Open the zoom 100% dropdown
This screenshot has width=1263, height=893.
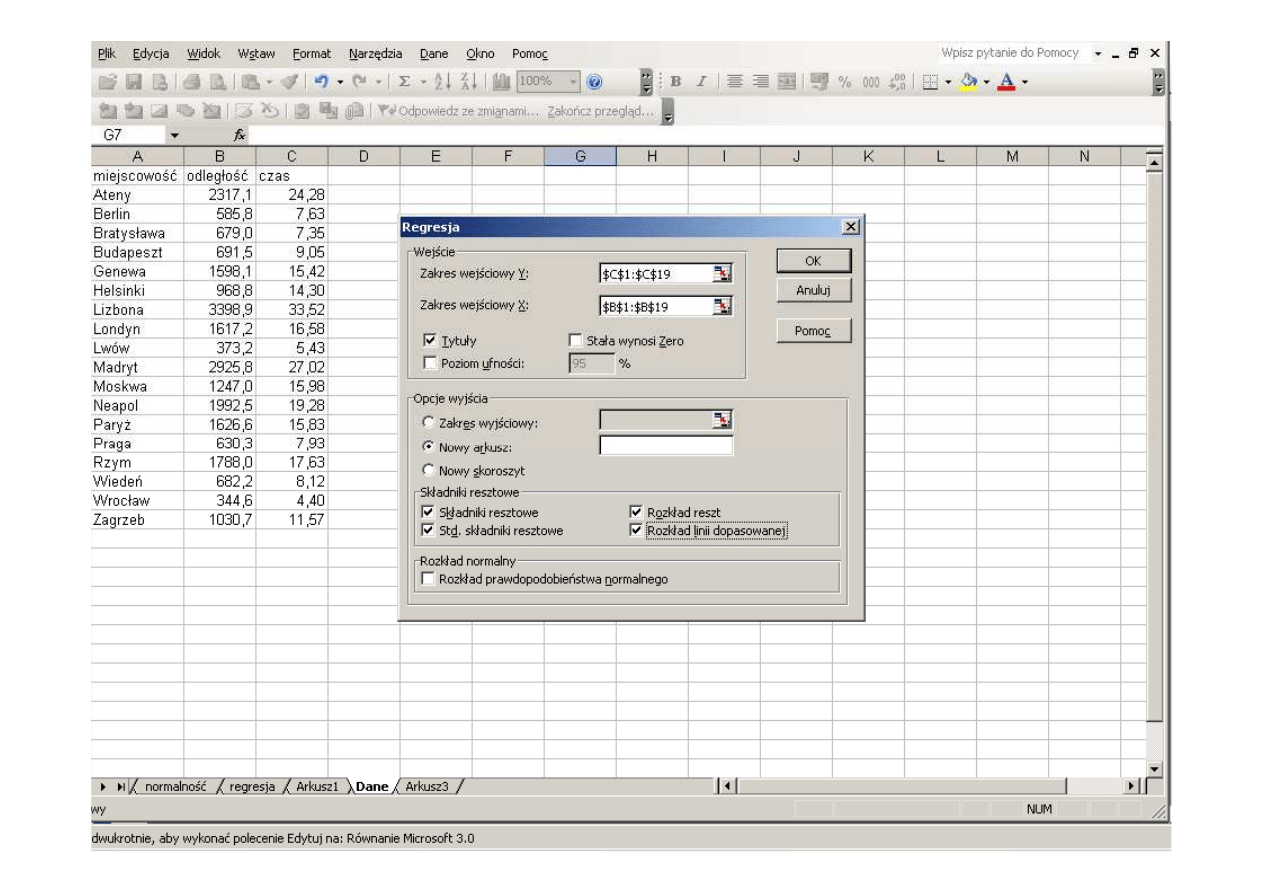click(x=574, y=81)
